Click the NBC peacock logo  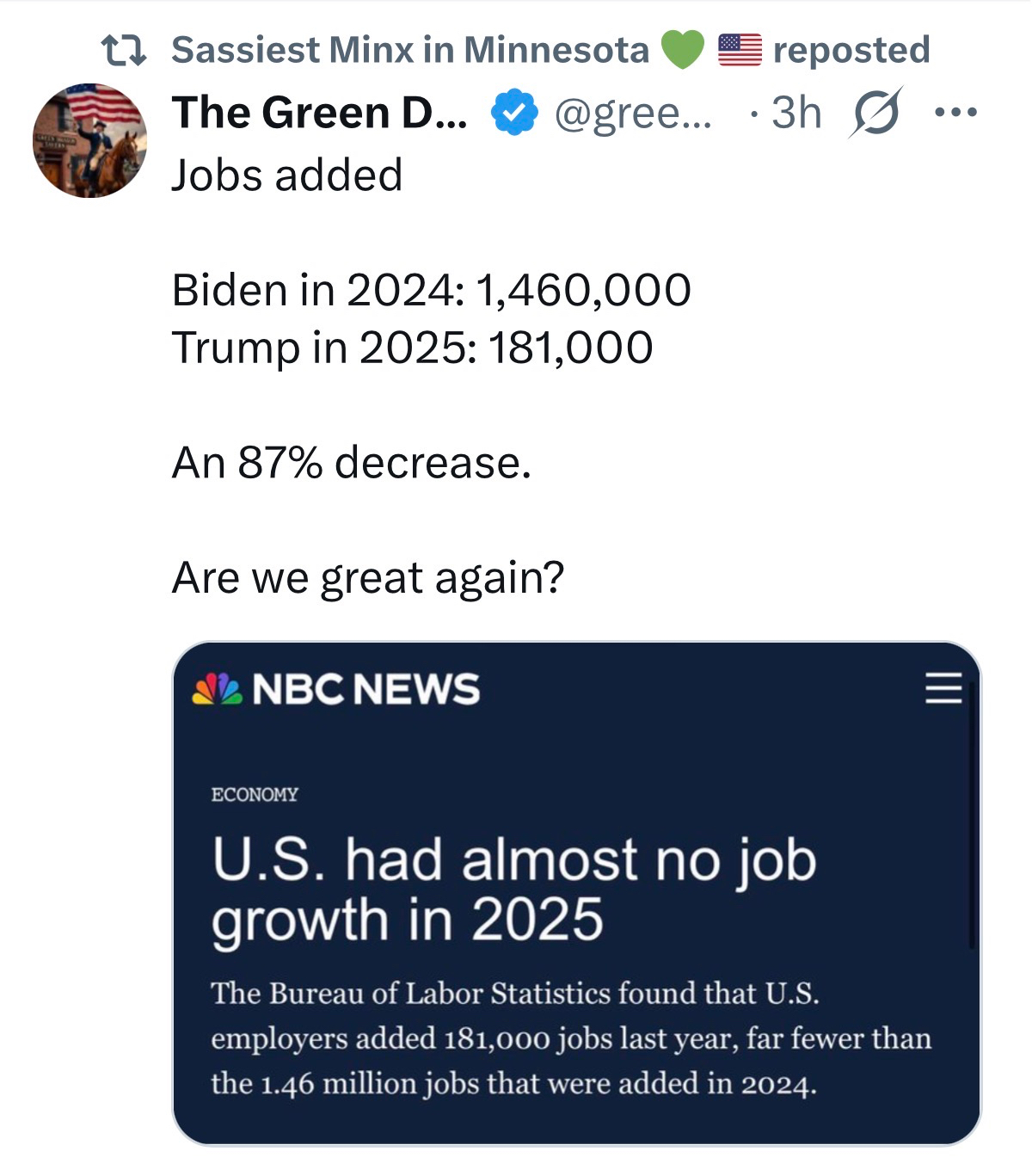[217, 689]
